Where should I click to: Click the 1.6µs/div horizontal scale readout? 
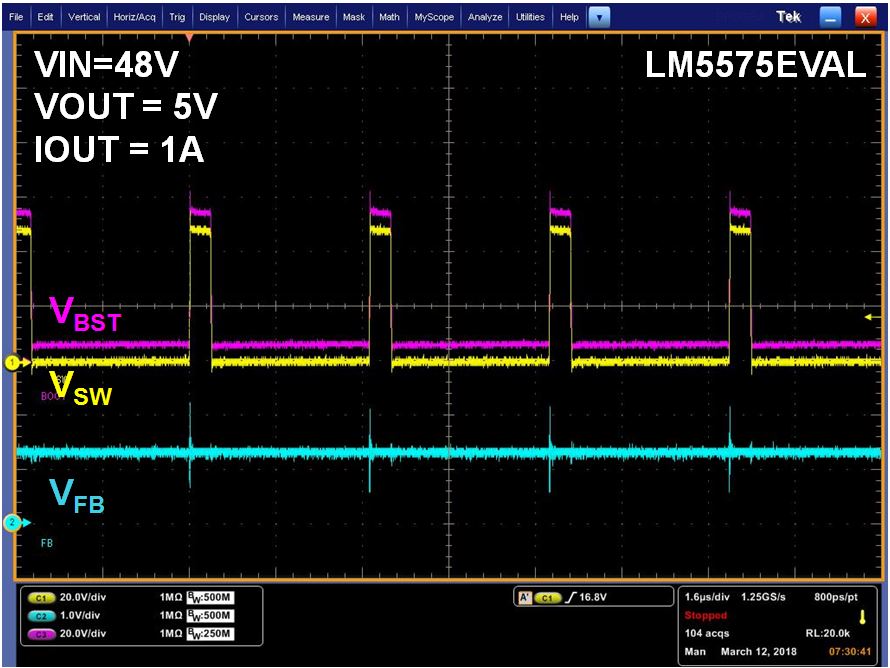click(707, 597)
